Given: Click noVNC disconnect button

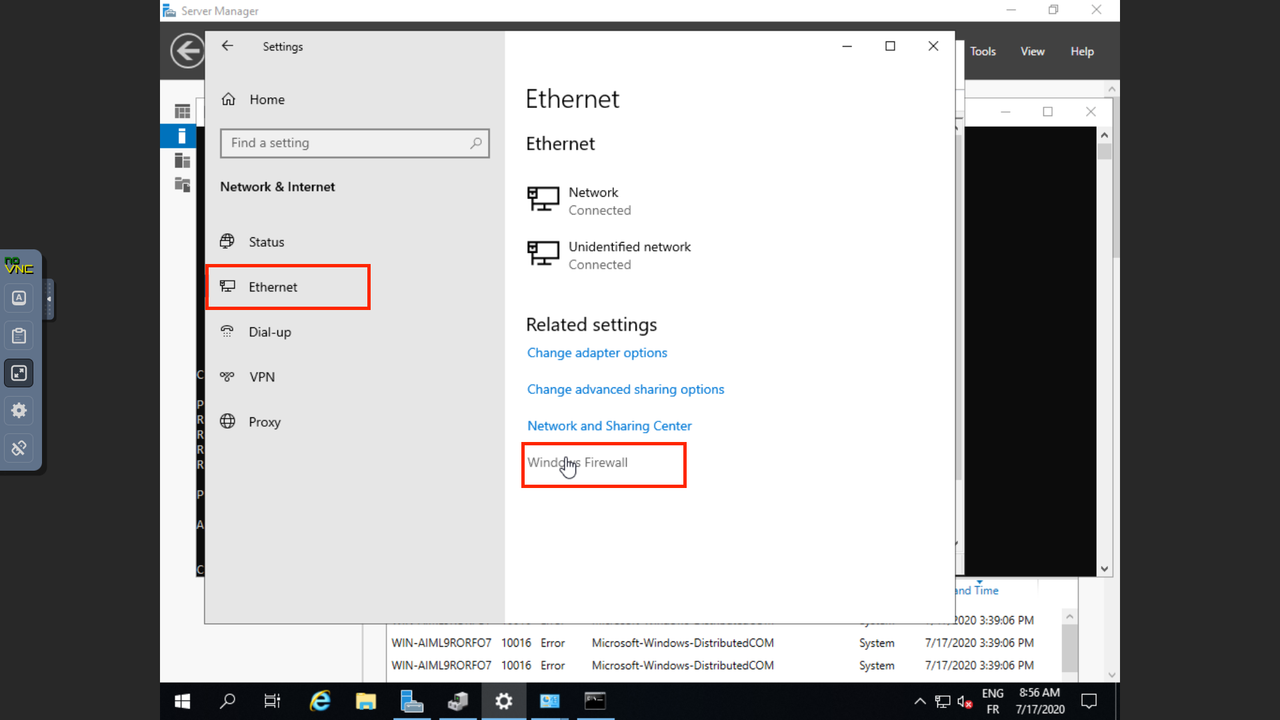Looking at the screenshot, I should tap(19, 448).
